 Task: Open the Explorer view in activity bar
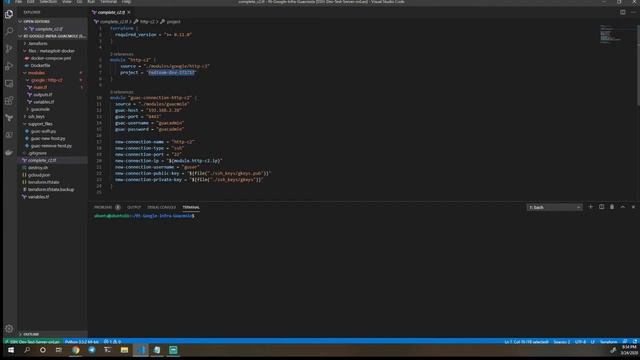pos(9,14)
